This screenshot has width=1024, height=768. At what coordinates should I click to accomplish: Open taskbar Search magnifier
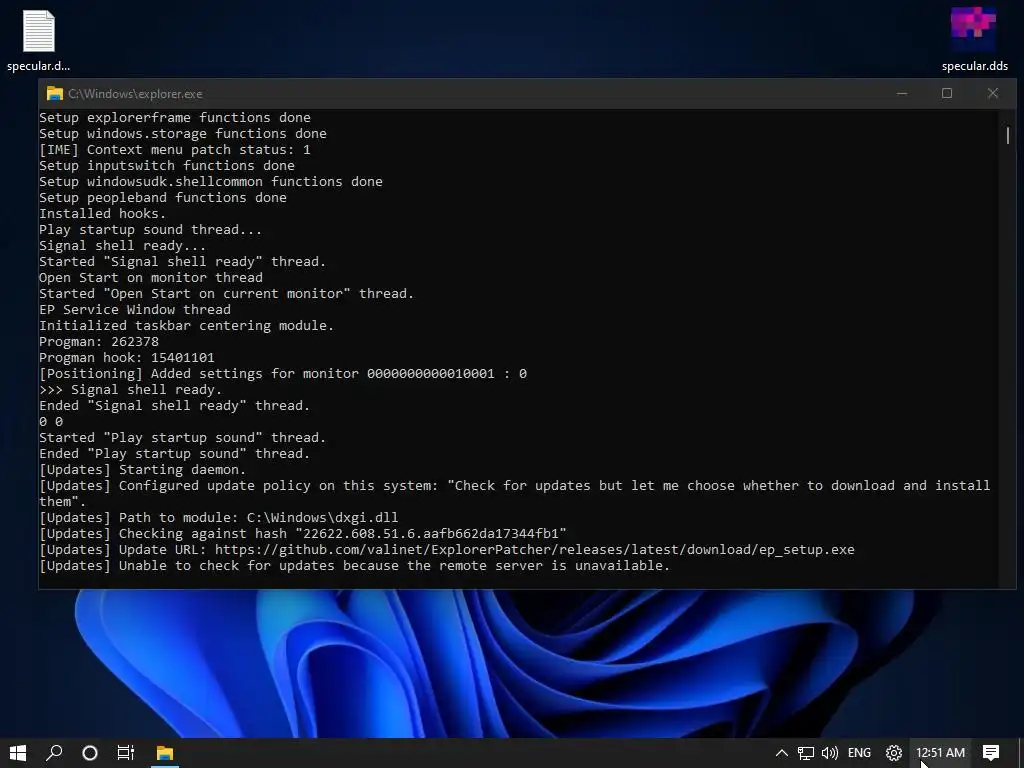coord(54,753)
